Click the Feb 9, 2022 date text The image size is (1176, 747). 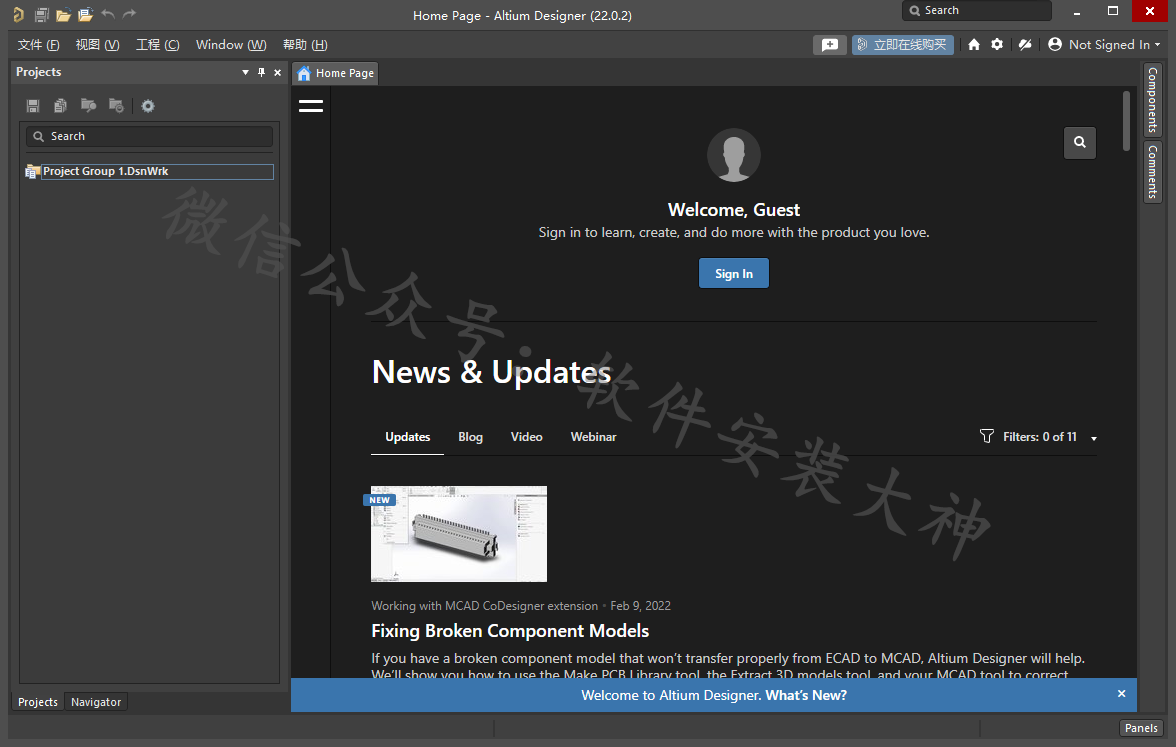[x=640, y=606]
